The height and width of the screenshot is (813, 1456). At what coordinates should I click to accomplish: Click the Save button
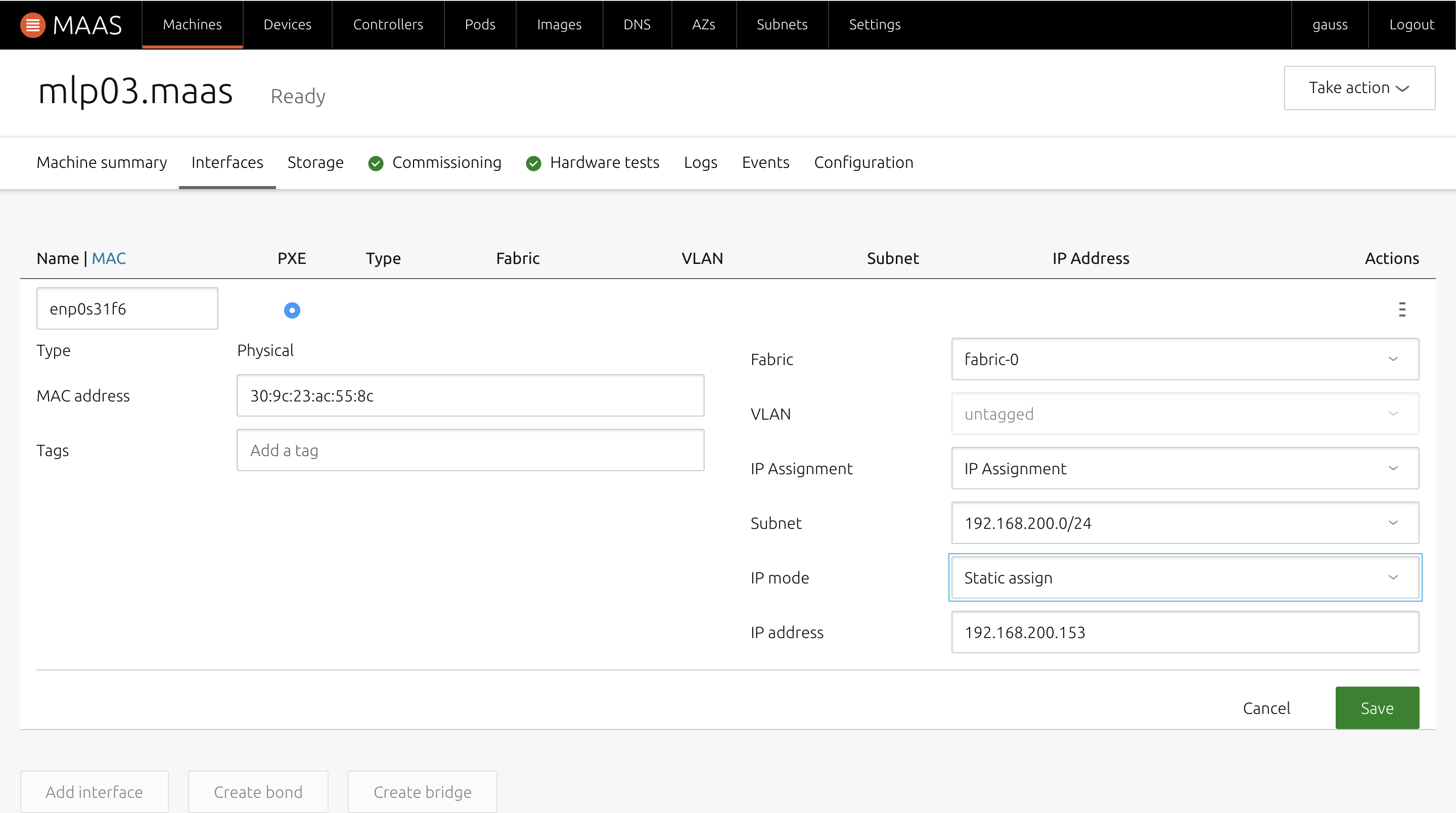pos(1377,707)
